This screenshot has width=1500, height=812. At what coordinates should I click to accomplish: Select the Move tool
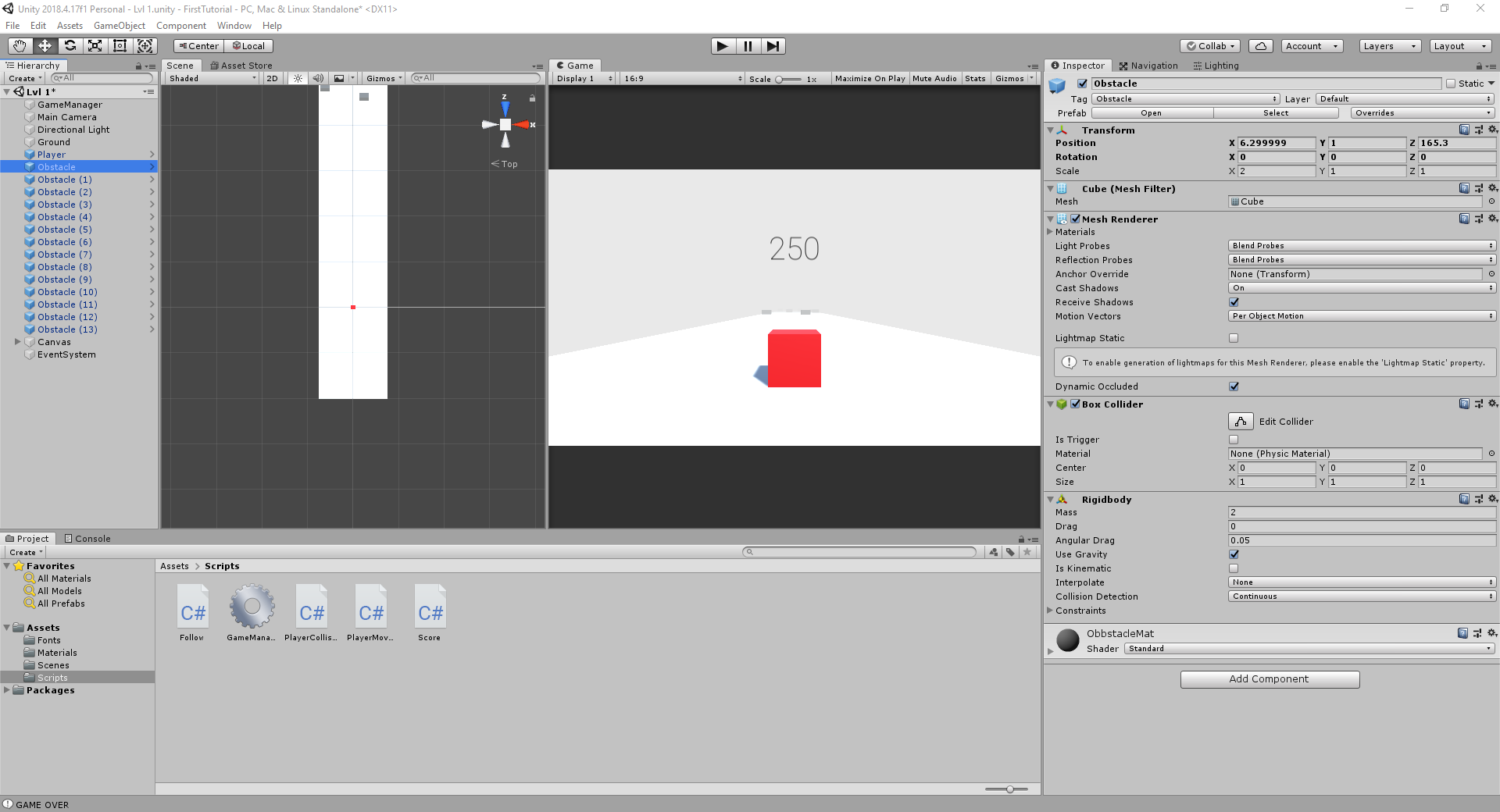click(45, 46)
